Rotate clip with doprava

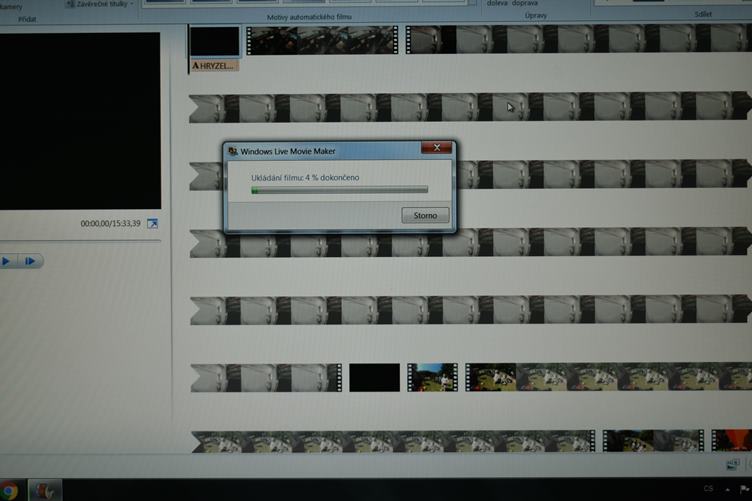coord(524,3)
